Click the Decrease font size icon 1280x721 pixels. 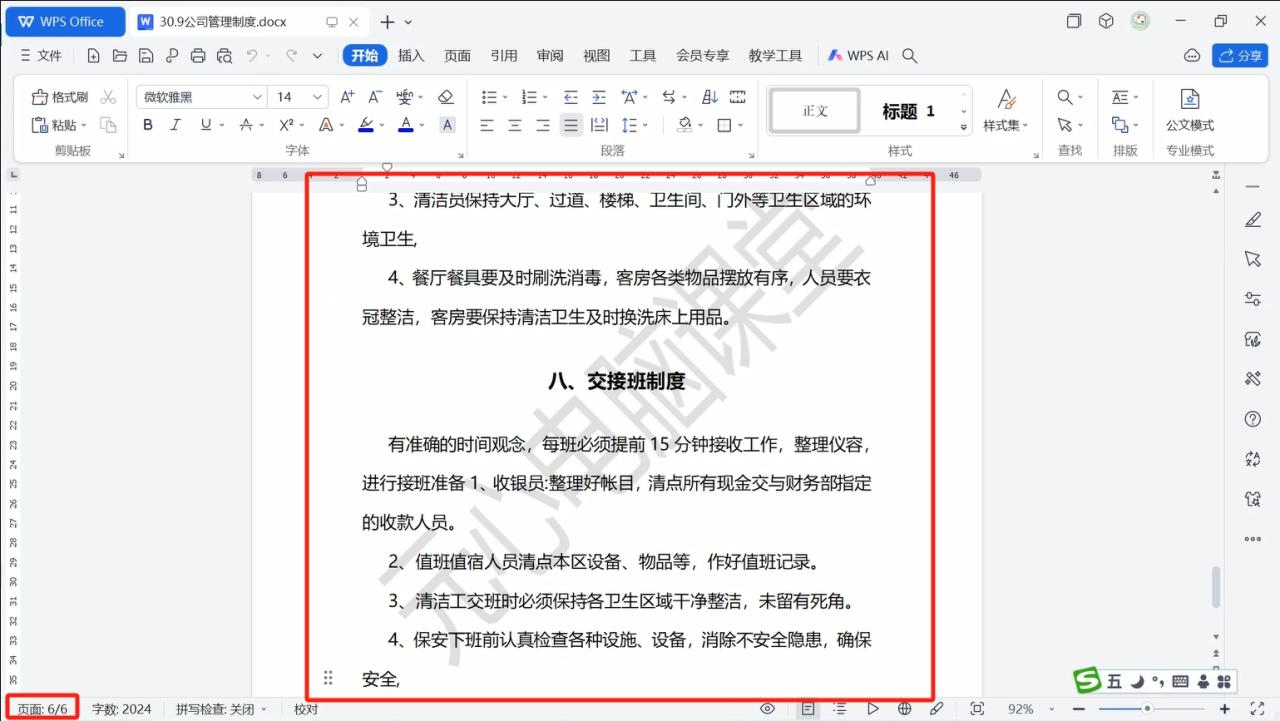point(375,97)
